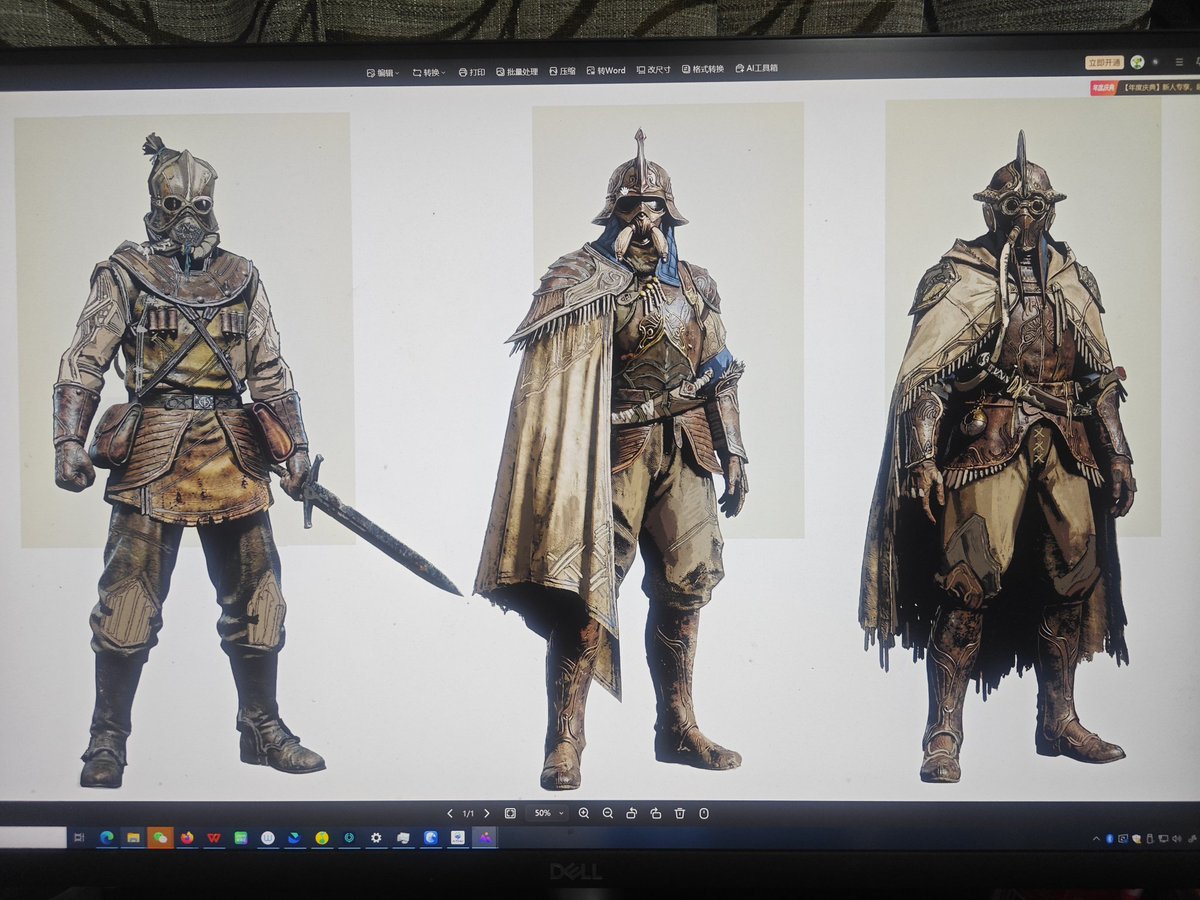
Task: Click the delete trash icon
Action: tap(680, 814)
